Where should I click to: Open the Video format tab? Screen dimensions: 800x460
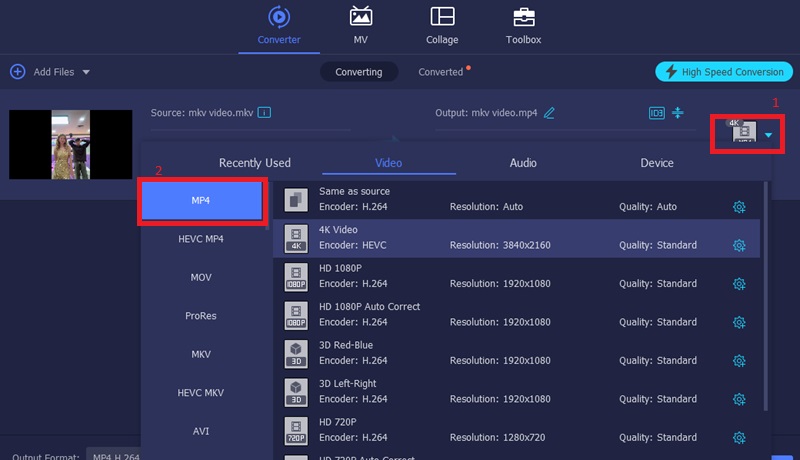pyautogui.click(x=389, y=163)
